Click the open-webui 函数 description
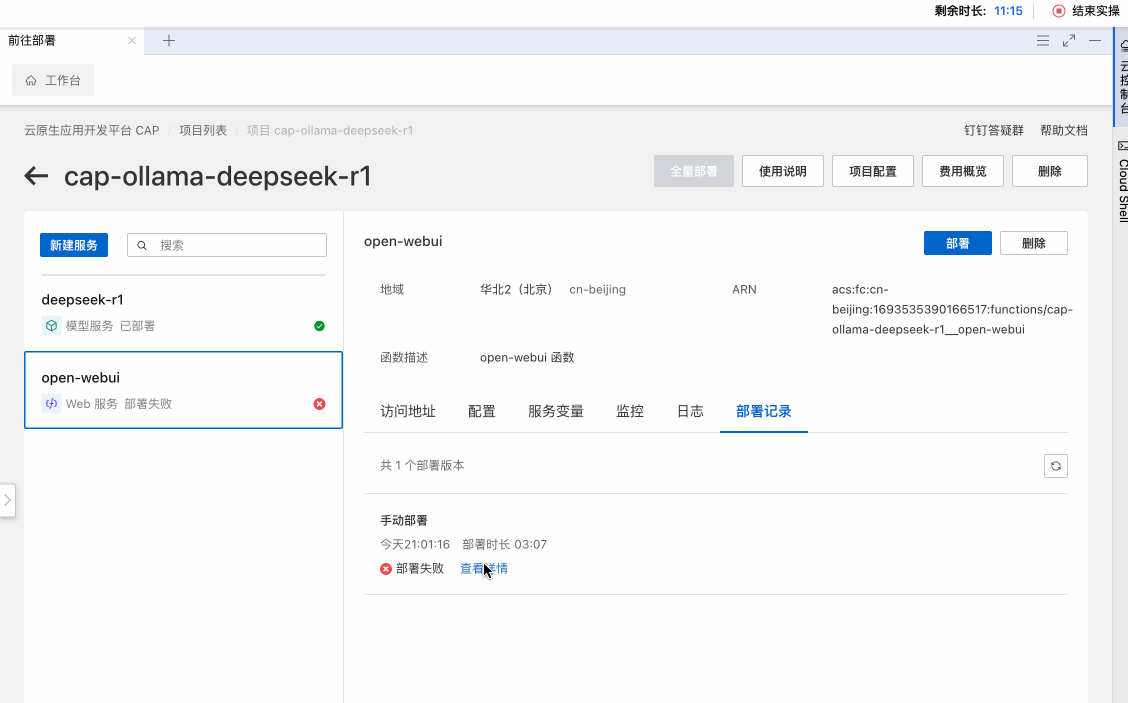Image resolution: width=1128 pixels, height=703 pixels. click(x=527, y=358)
